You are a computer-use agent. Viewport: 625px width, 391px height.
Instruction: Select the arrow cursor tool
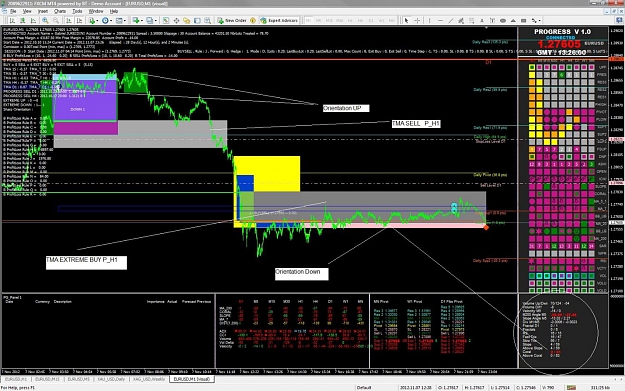pyautogui.click(x=406, y=20)
